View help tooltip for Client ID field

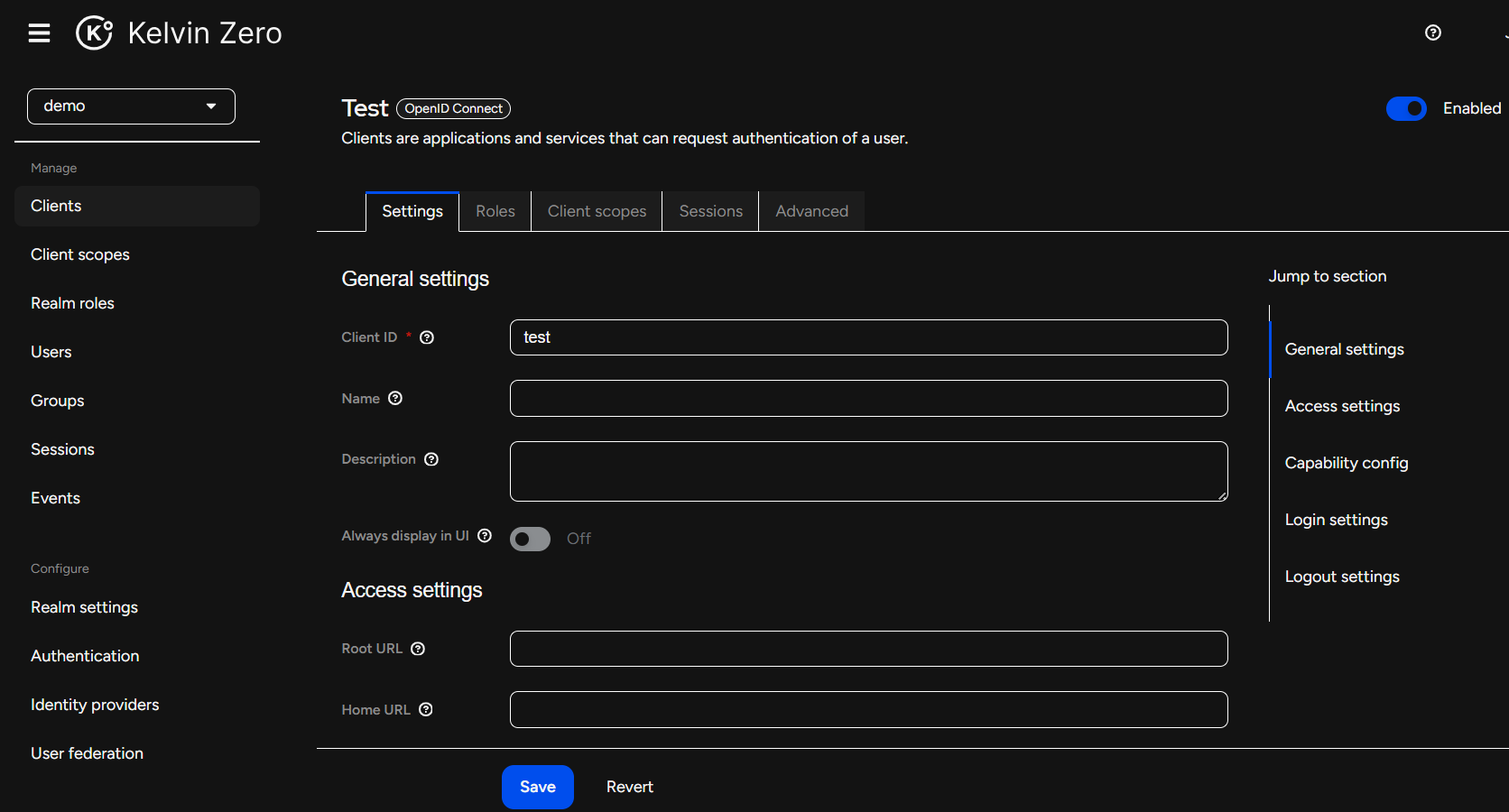[426, 337]
